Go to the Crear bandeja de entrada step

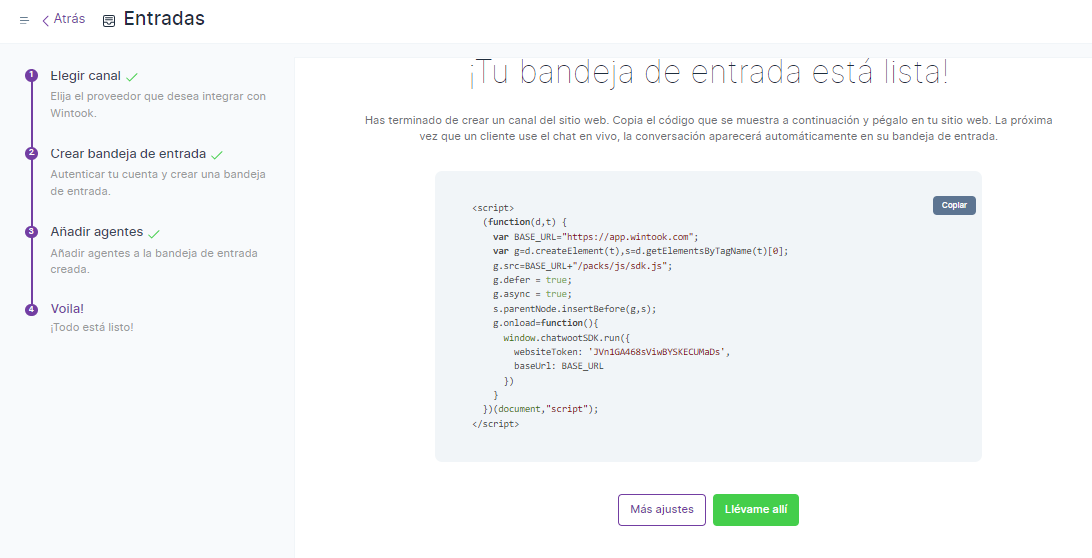click(128, 154)
